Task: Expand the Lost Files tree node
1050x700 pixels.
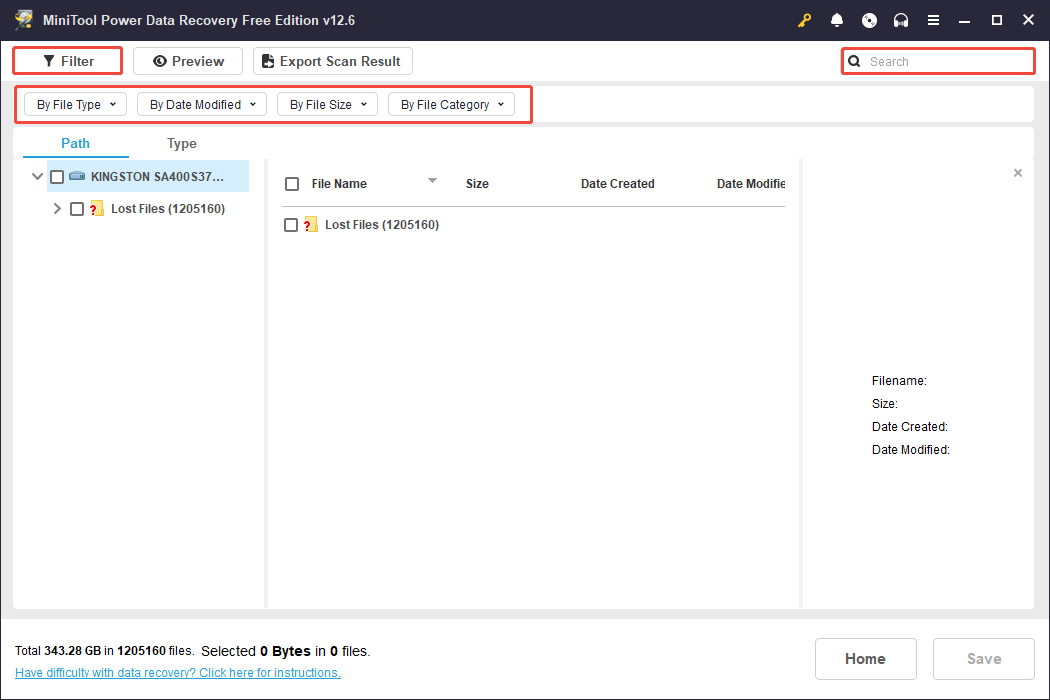Action: pos(57,209)
